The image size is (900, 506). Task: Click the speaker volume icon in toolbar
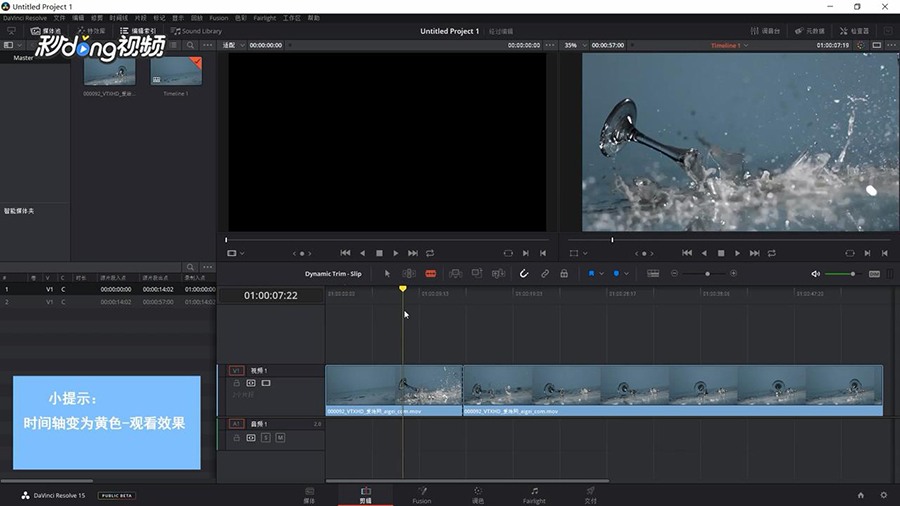[x=815, y=273]
